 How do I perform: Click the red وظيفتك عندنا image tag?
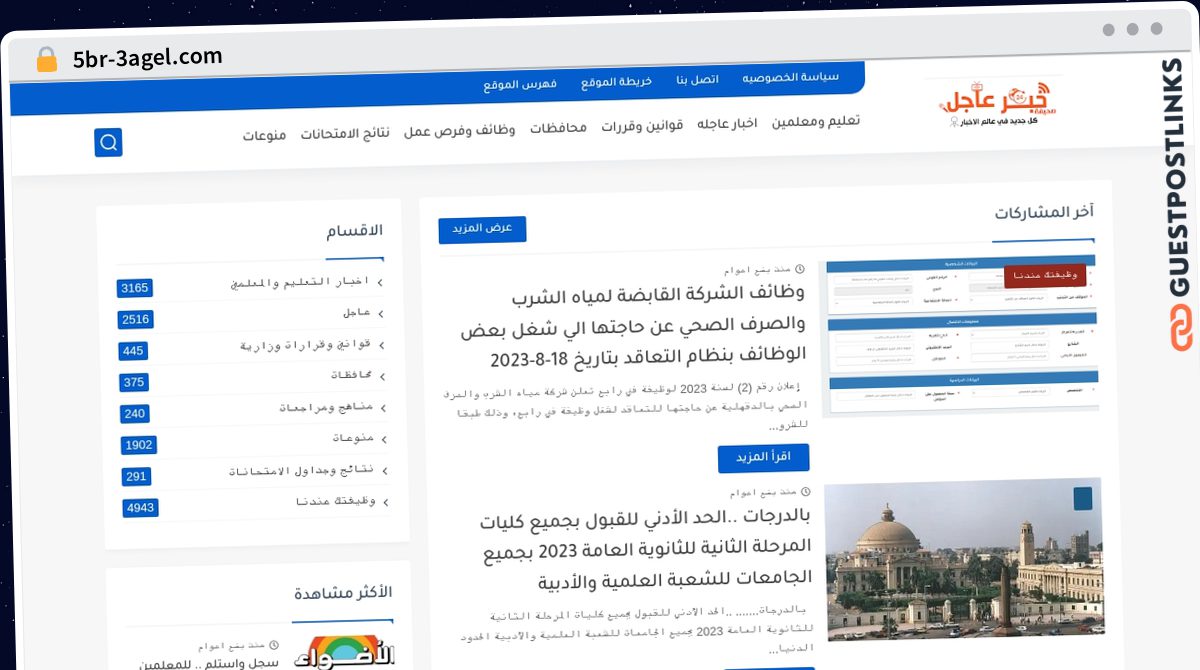tap(1045, 275)
